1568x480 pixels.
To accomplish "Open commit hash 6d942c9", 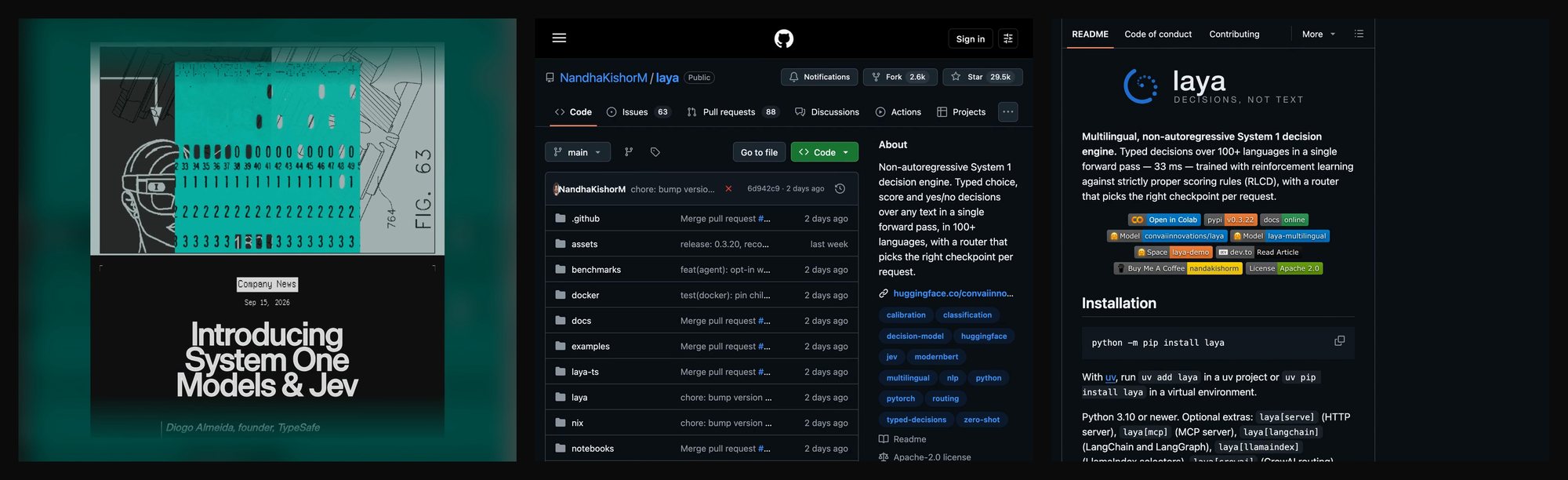I will (763, 189).
